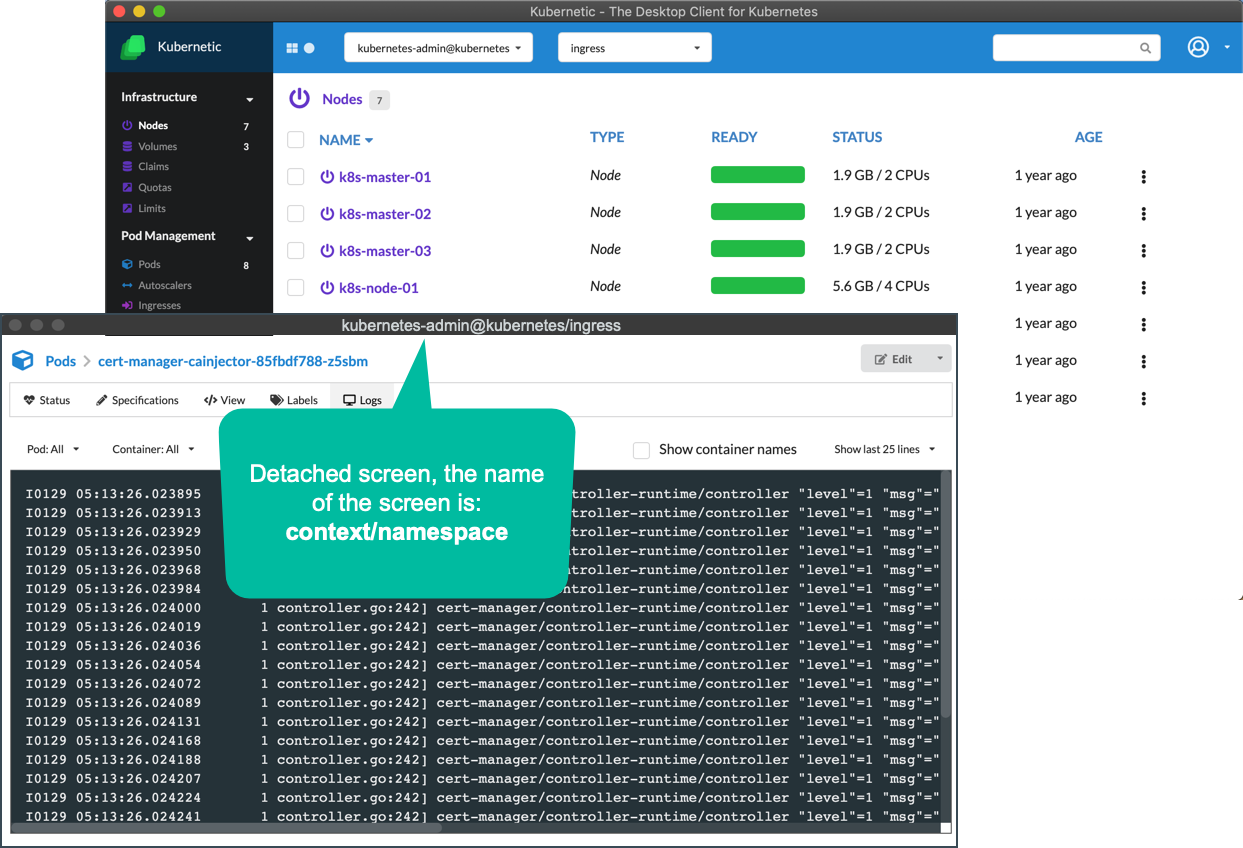Click the Pods sidebar cube icon
Image resolution: width=1243 pixels, height=848 pixels.
[127, 265]
